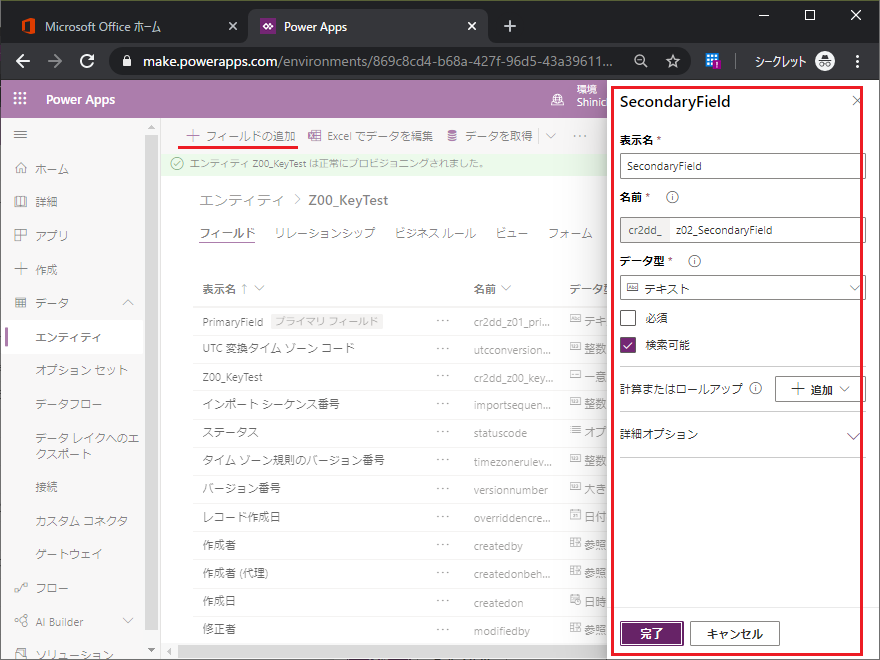Expand the AI Builder chevron
Viewport: 880px width, 660px height.
point(128,621)
